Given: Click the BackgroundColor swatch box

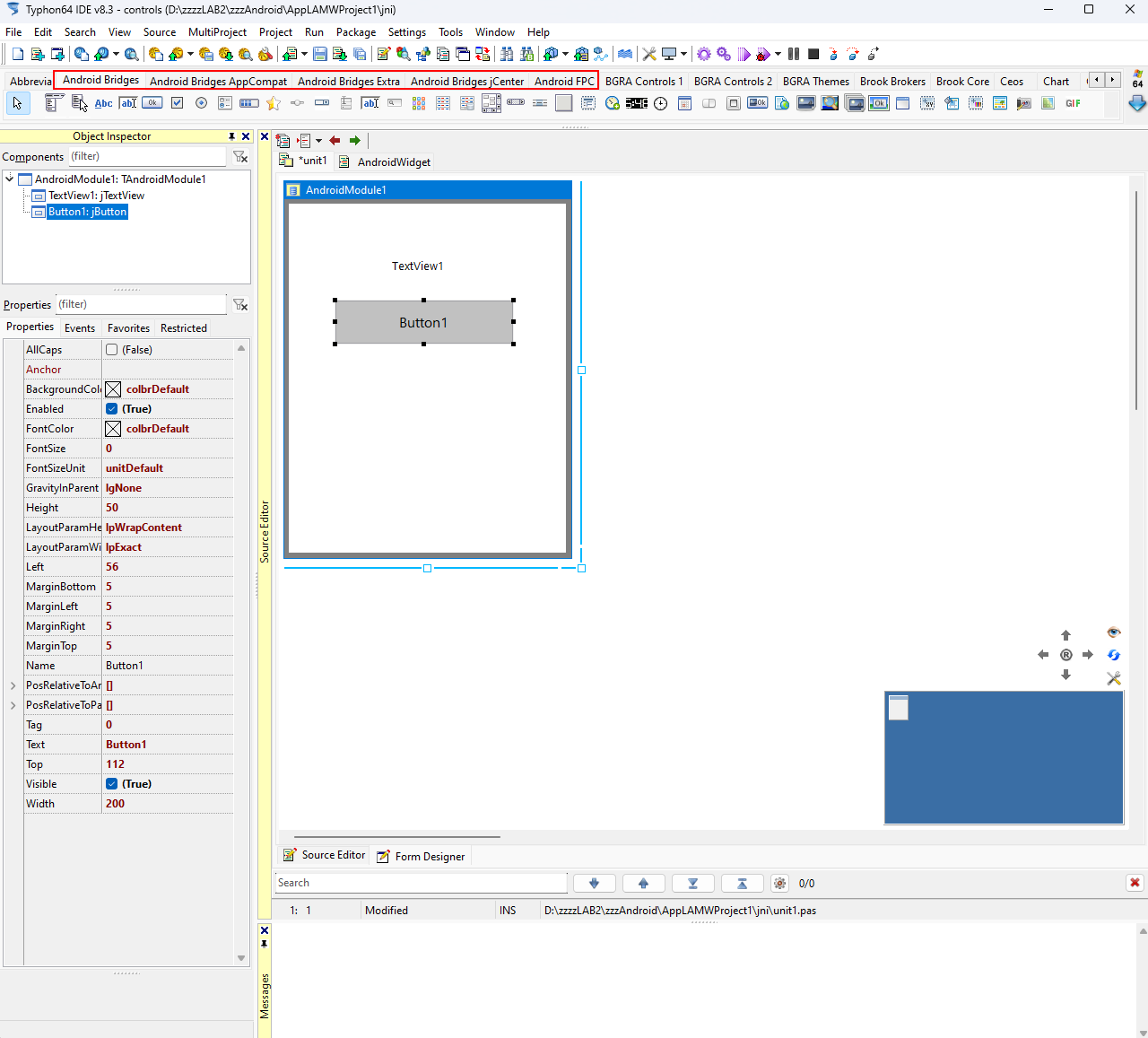Looking at the screenshot, I should click(x=113, y=389).
